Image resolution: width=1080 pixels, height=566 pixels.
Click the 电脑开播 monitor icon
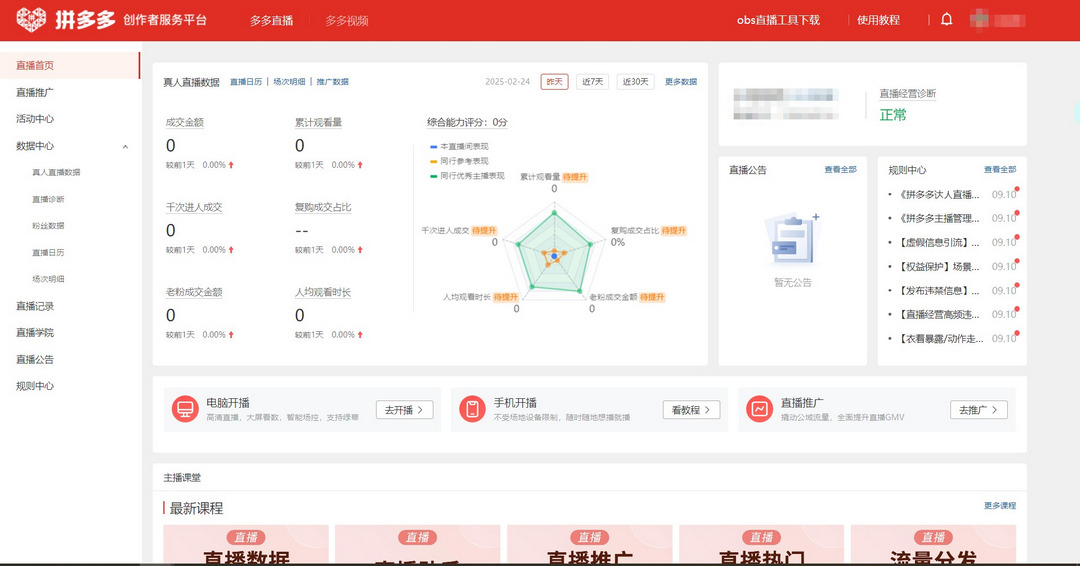coord(185,409)
